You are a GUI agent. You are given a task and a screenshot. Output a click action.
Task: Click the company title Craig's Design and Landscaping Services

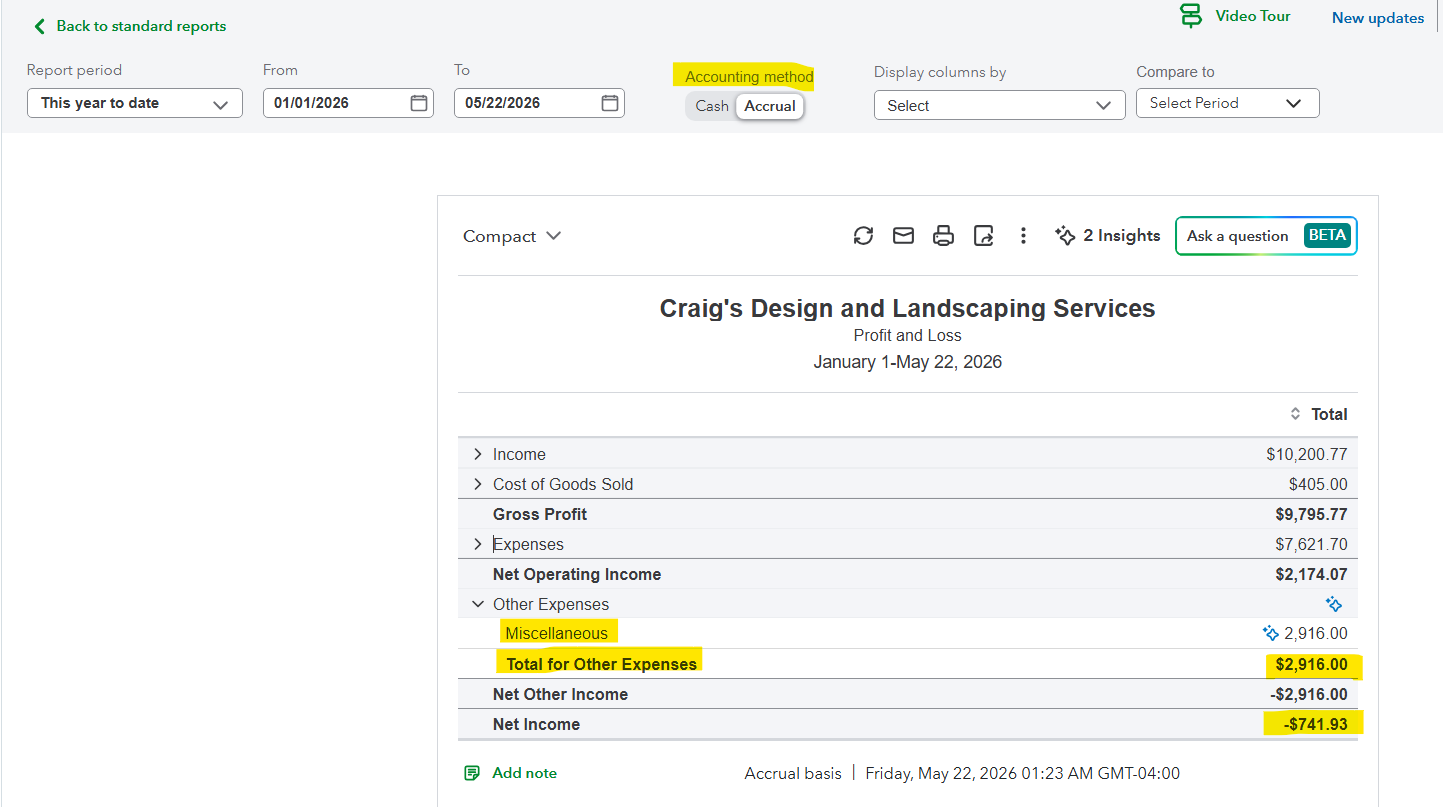tap(908, 308)
